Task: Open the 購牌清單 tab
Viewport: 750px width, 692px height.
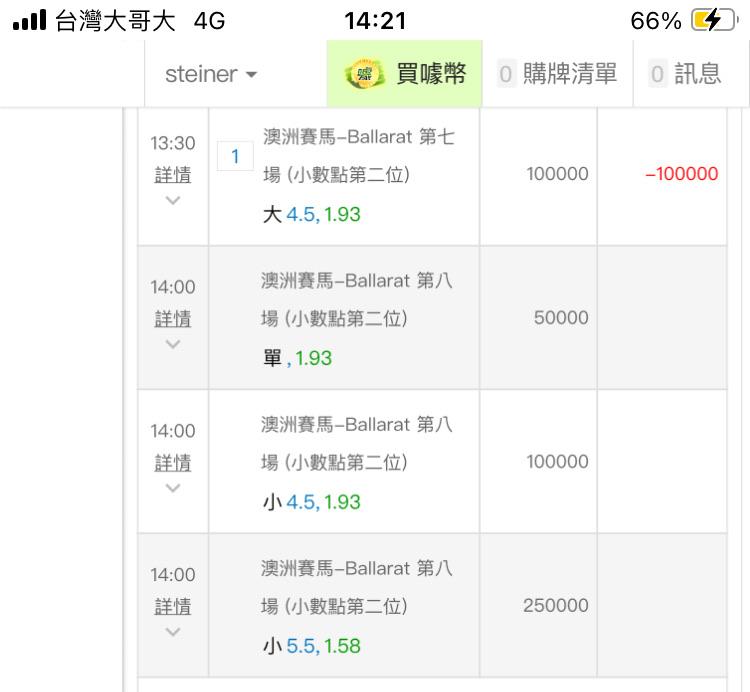Action: [x=557, y=74]
